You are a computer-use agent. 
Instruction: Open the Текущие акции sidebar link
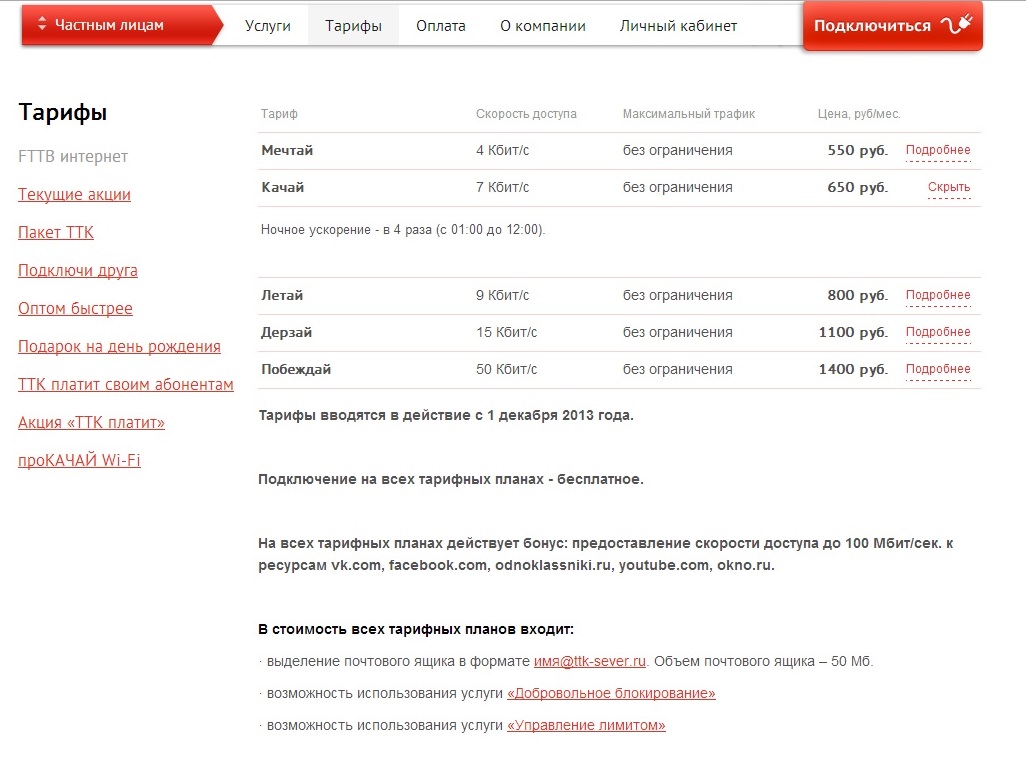tap(74, 195)
